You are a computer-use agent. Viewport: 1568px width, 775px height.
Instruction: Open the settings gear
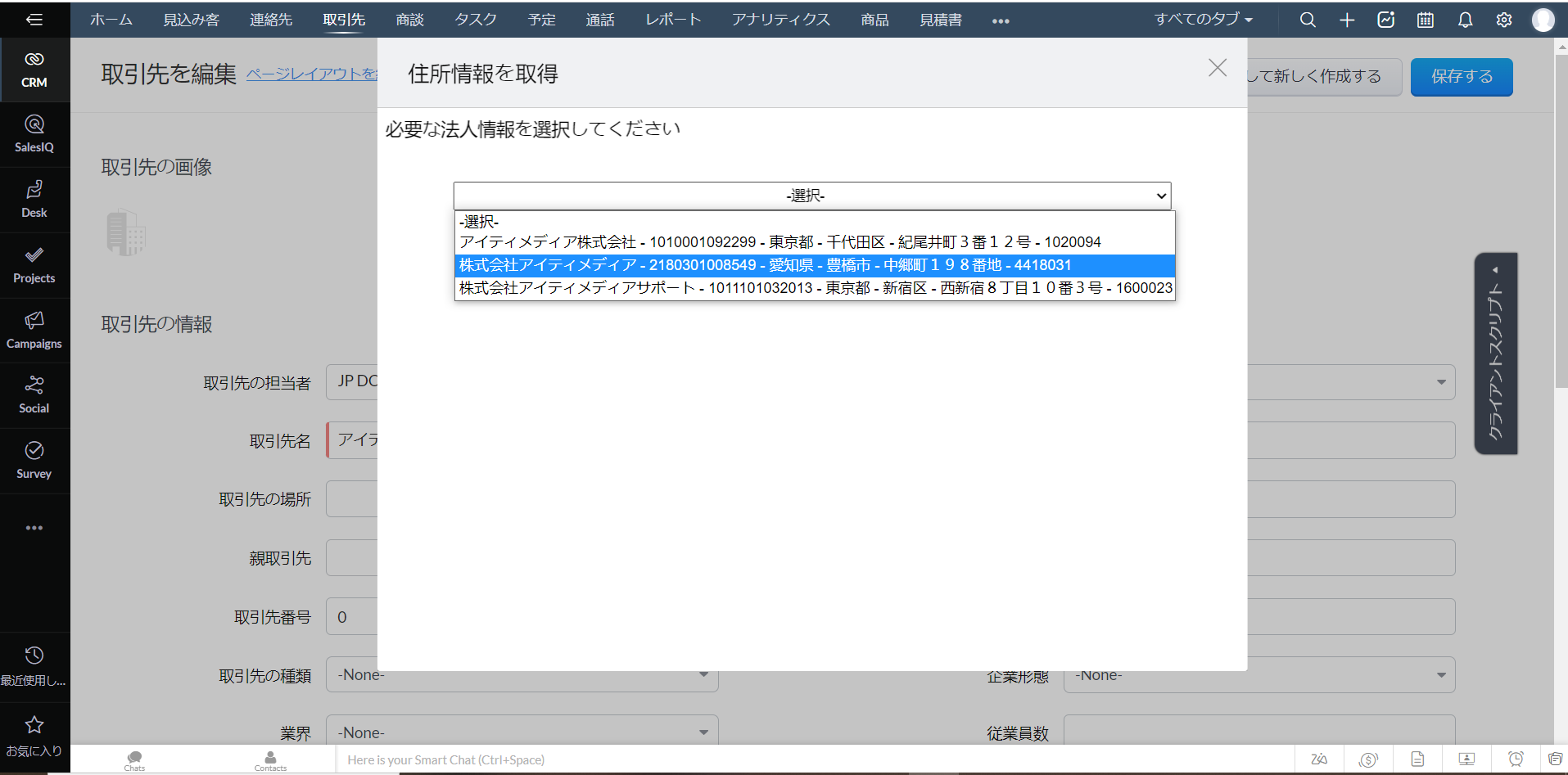(1504, 20)
